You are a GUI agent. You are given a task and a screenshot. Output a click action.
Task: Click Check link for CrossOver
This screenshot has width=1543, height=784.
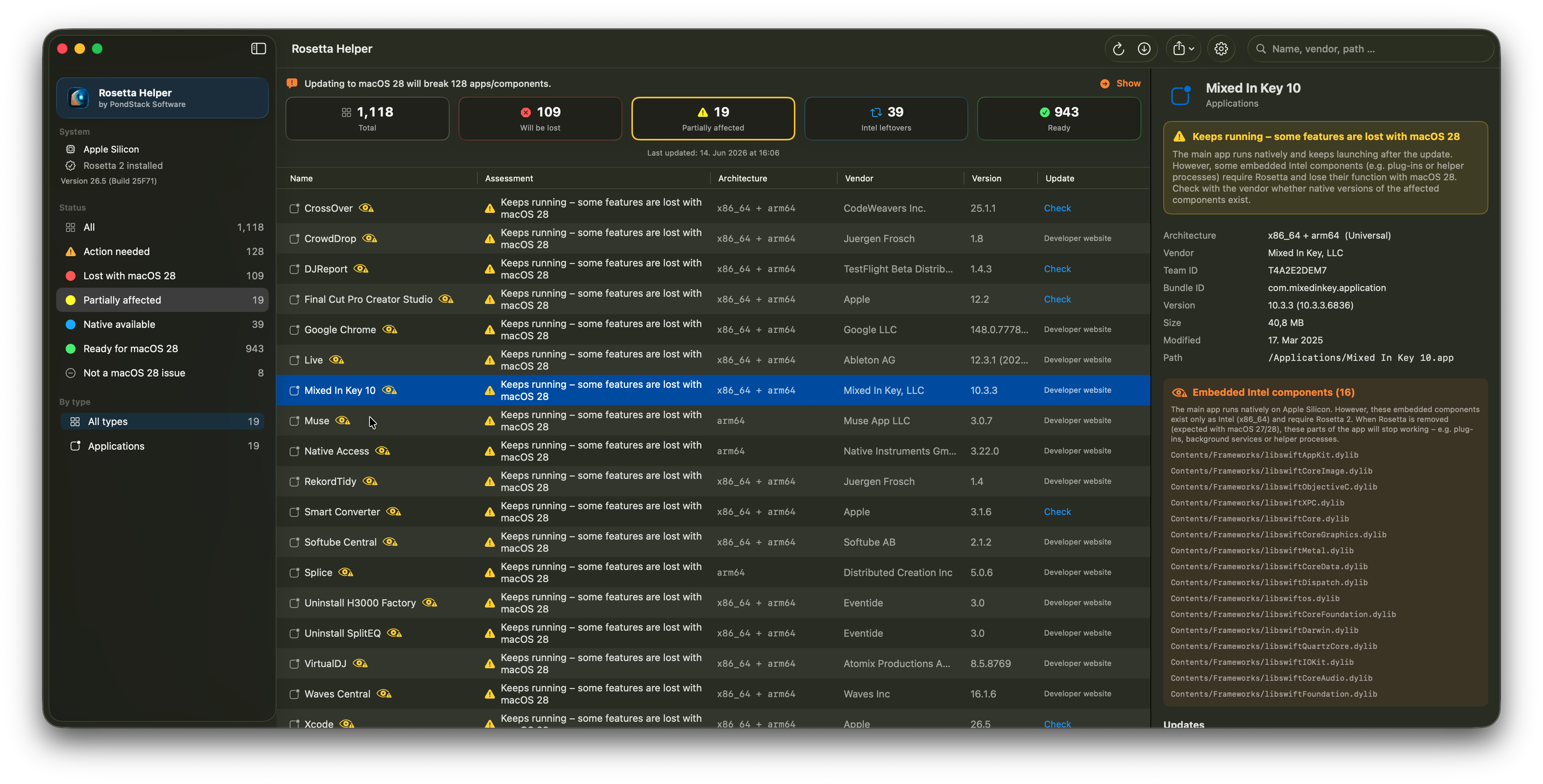coord(1057,208)
